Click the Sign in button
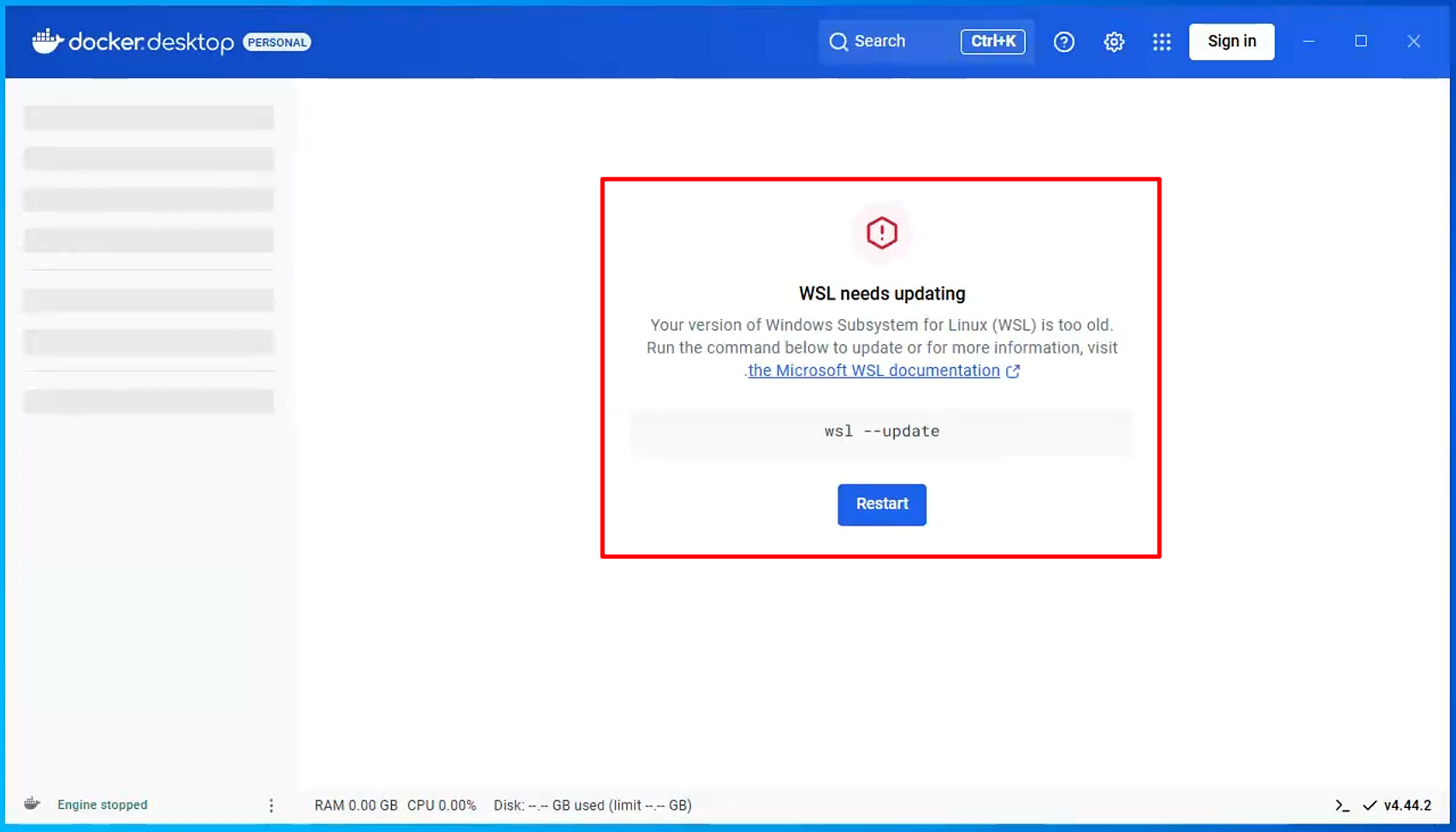The width and height of the screenshot is (1456, 832). (x=1232, y=42)
